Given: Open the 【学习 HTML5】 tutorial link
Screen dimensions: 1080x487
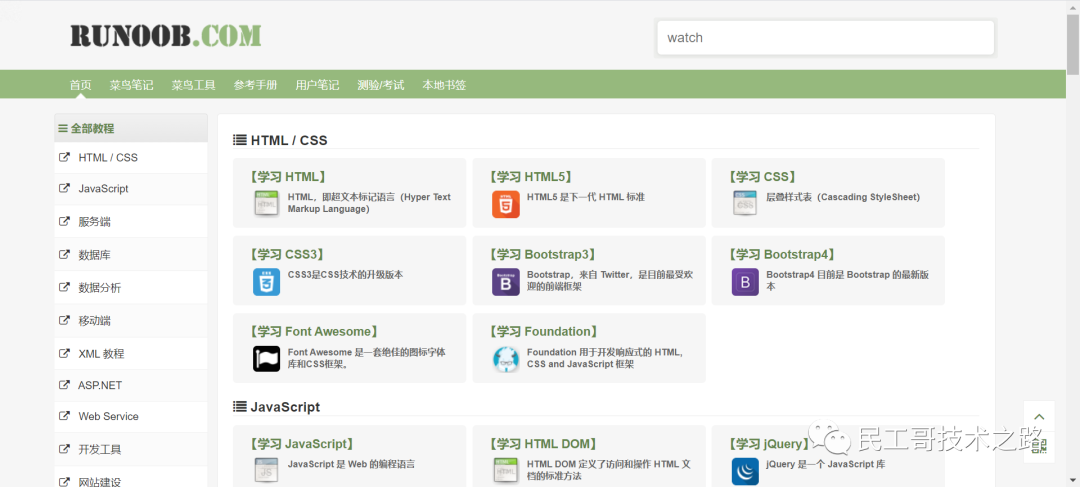Looking at the screenshot, I should tap(531, 176).
